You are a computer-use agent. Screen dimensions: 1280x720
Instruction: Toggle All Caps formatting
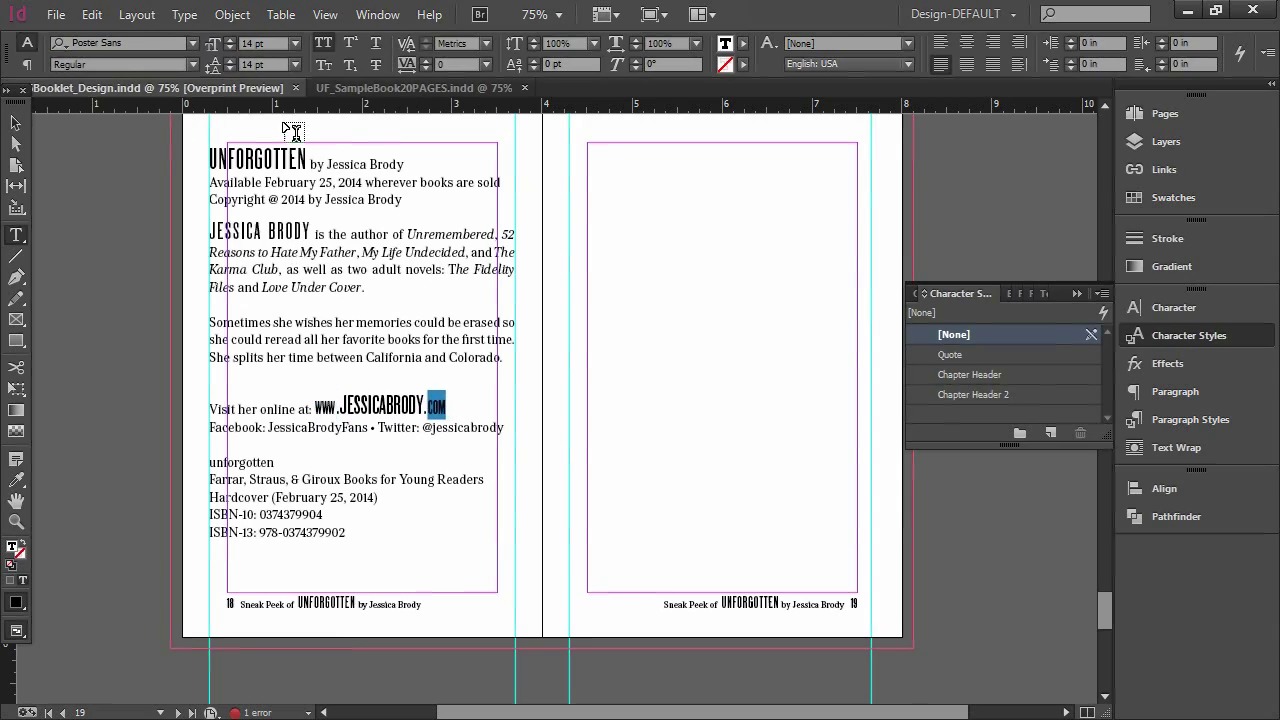point(323,43)
